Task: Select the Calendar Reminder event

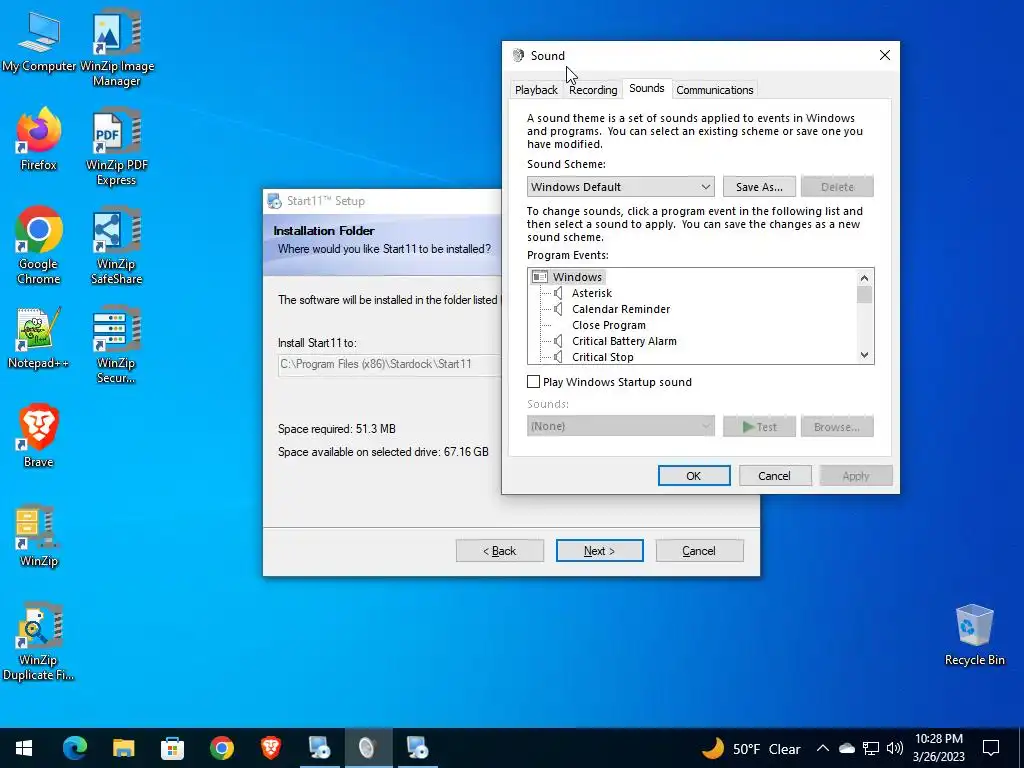Action: (621, 309)
